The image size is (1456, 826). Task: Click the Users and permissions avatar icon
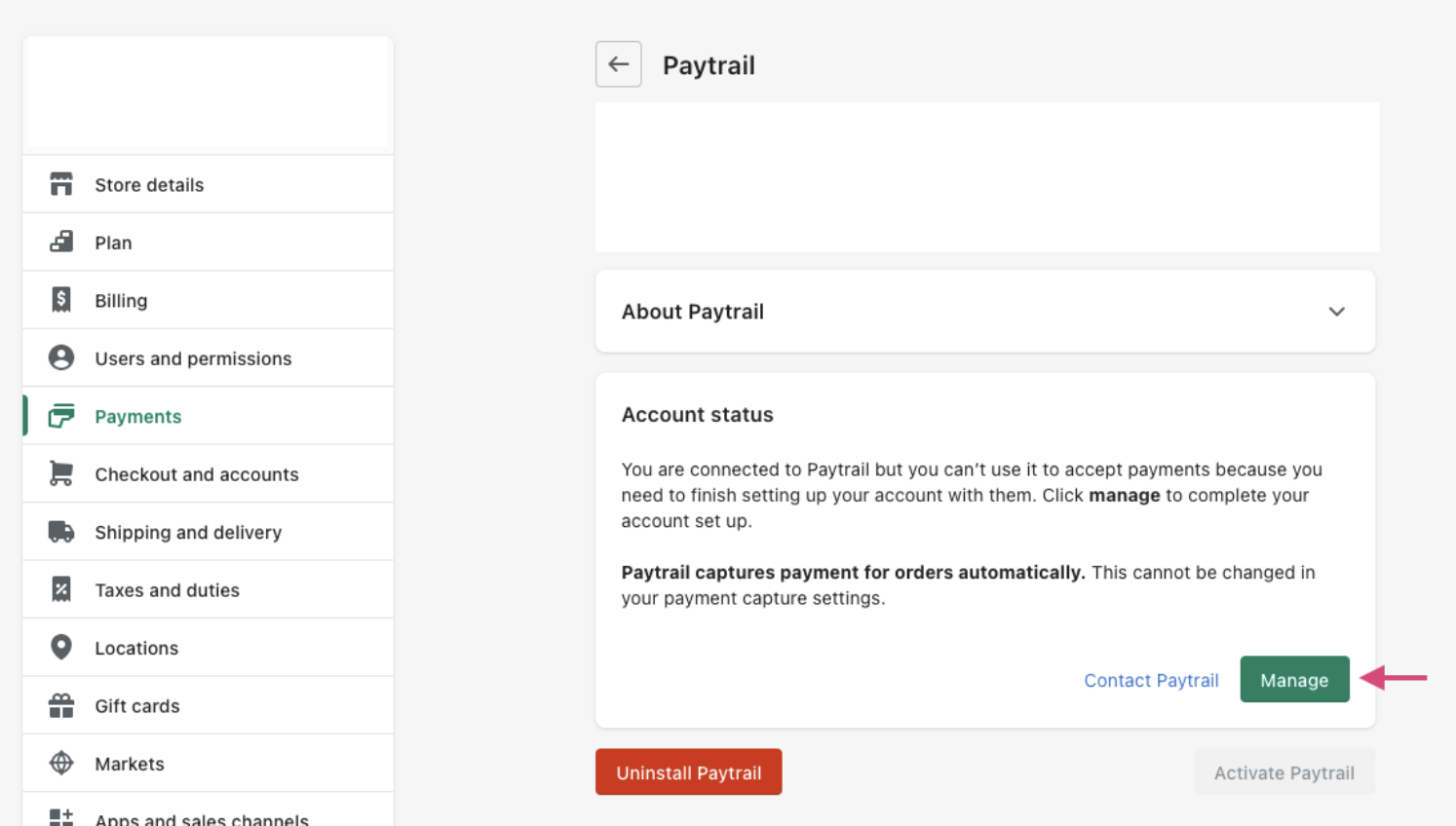[x=61, y=357]
